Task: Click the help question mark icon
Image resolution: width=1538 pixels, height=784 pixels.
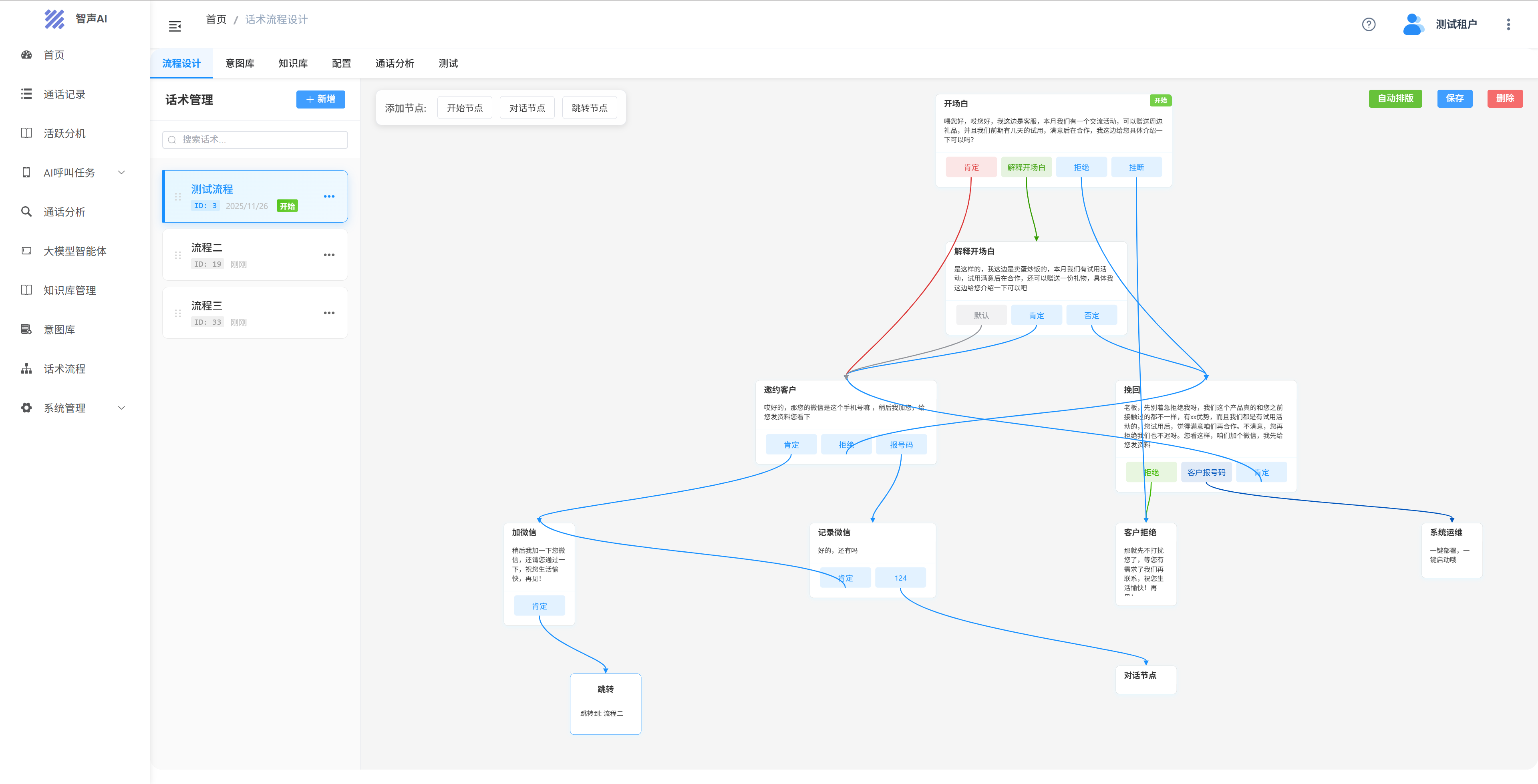Action: [x=1369, y=24]
